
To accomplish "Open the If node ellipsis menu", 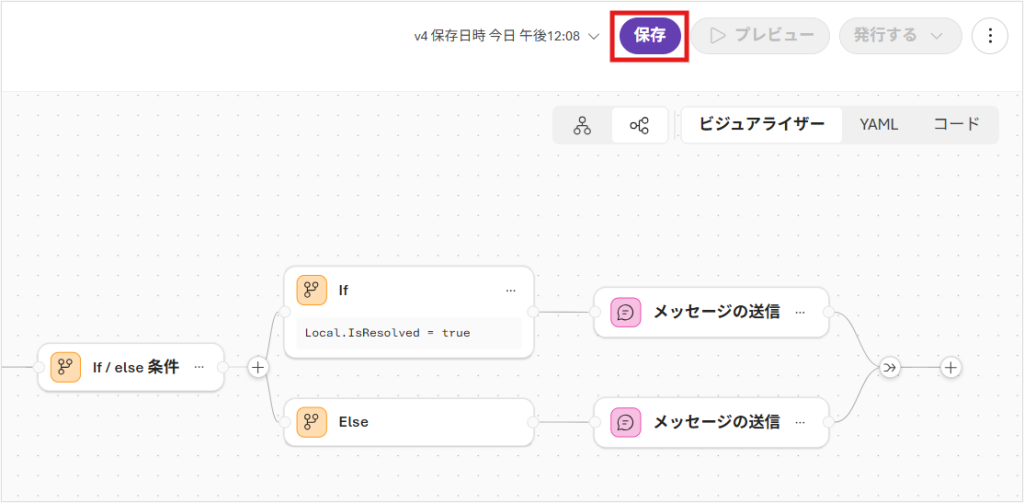I will tap(511, 290).
